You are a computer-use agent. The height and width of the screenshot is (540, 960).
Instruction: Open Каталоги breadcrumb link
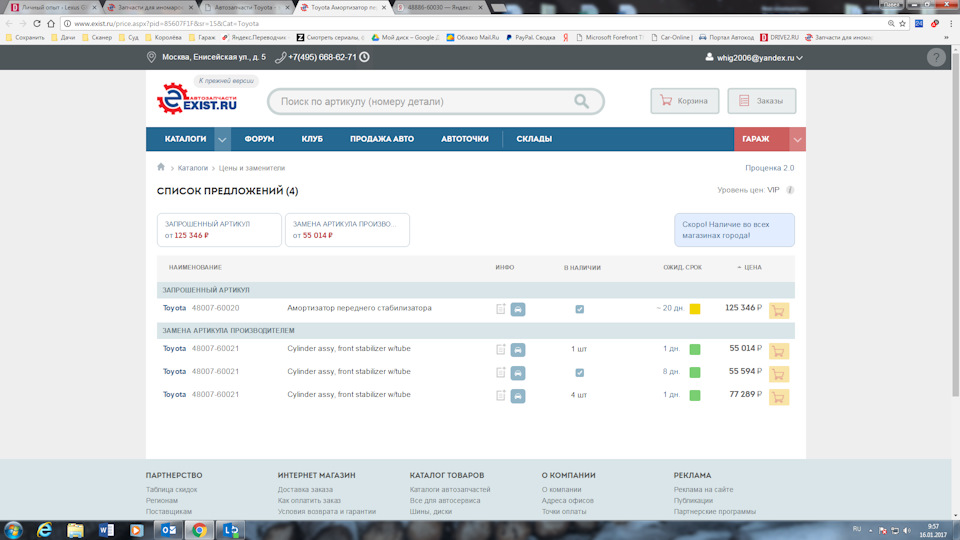pos(193,168)
